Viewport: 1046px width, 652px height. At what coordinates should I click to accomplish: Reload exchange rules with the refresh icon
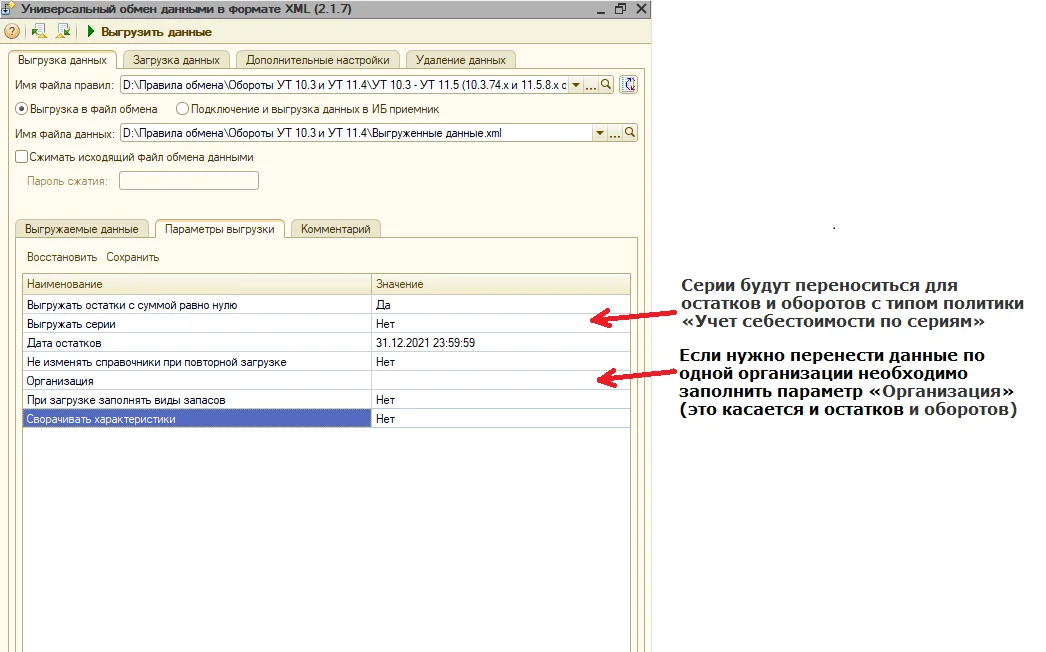[x=629, y=85]
